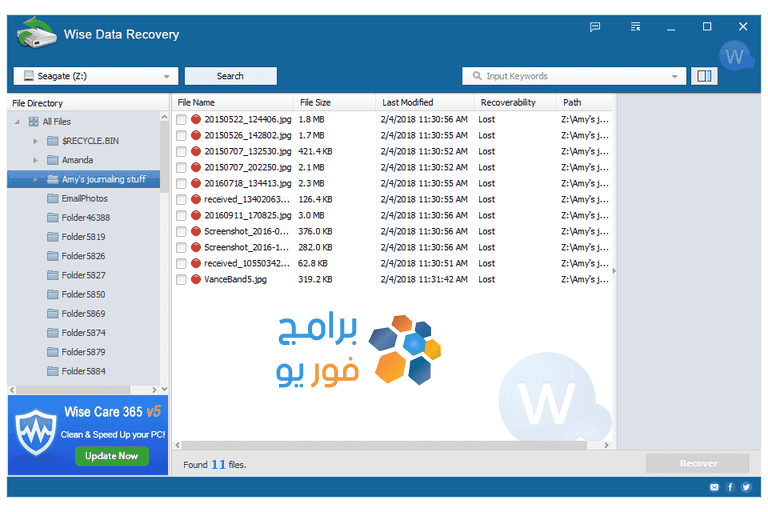Expand Amy's journaling stuff tree node
768x512 pixels.
tap(35, 179)
